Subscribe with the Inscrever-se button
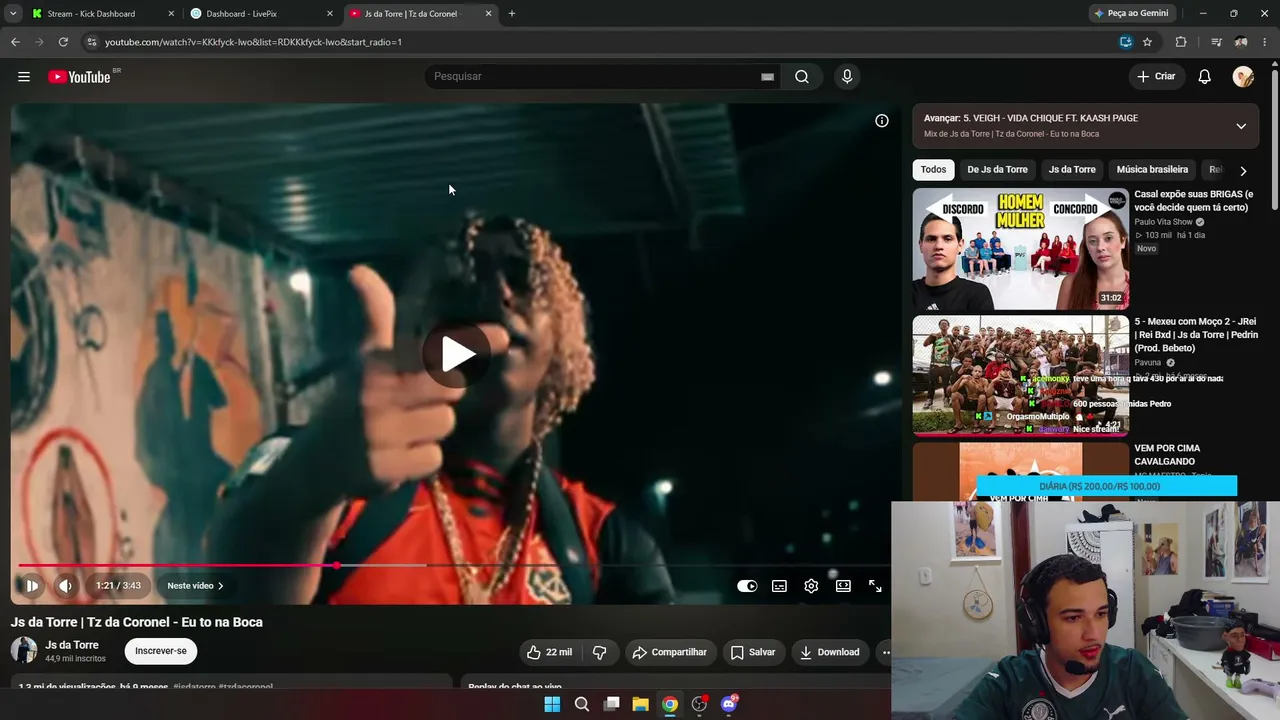 [x=161, y=651]
